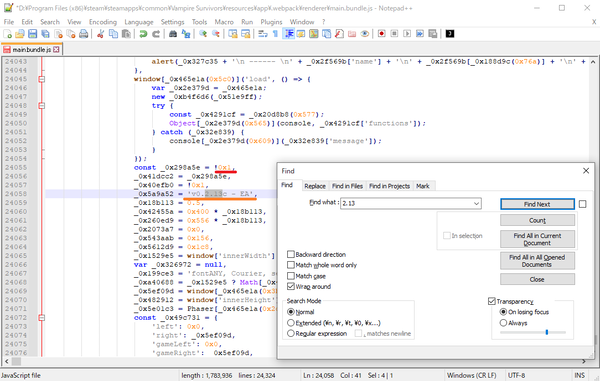Viewport: 600px width, 381px height.
Task: Click the Find Next button
Action: (537, 204)
